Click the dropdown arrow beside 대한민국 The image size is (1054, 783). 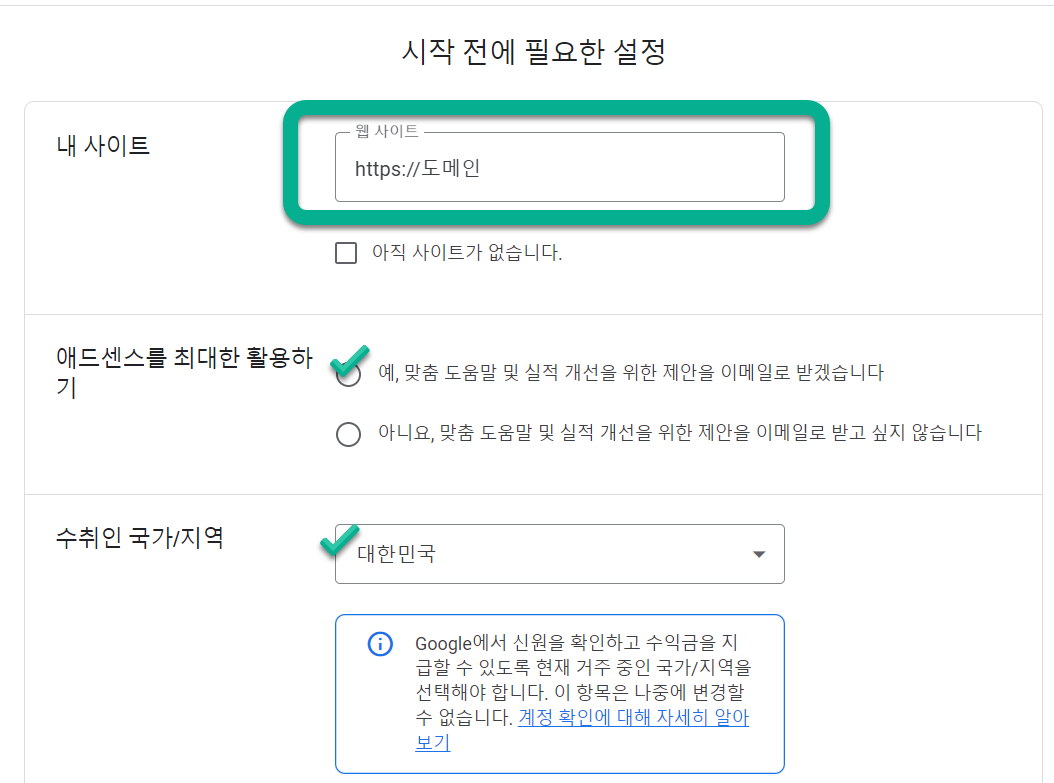[x=759, y=553]
